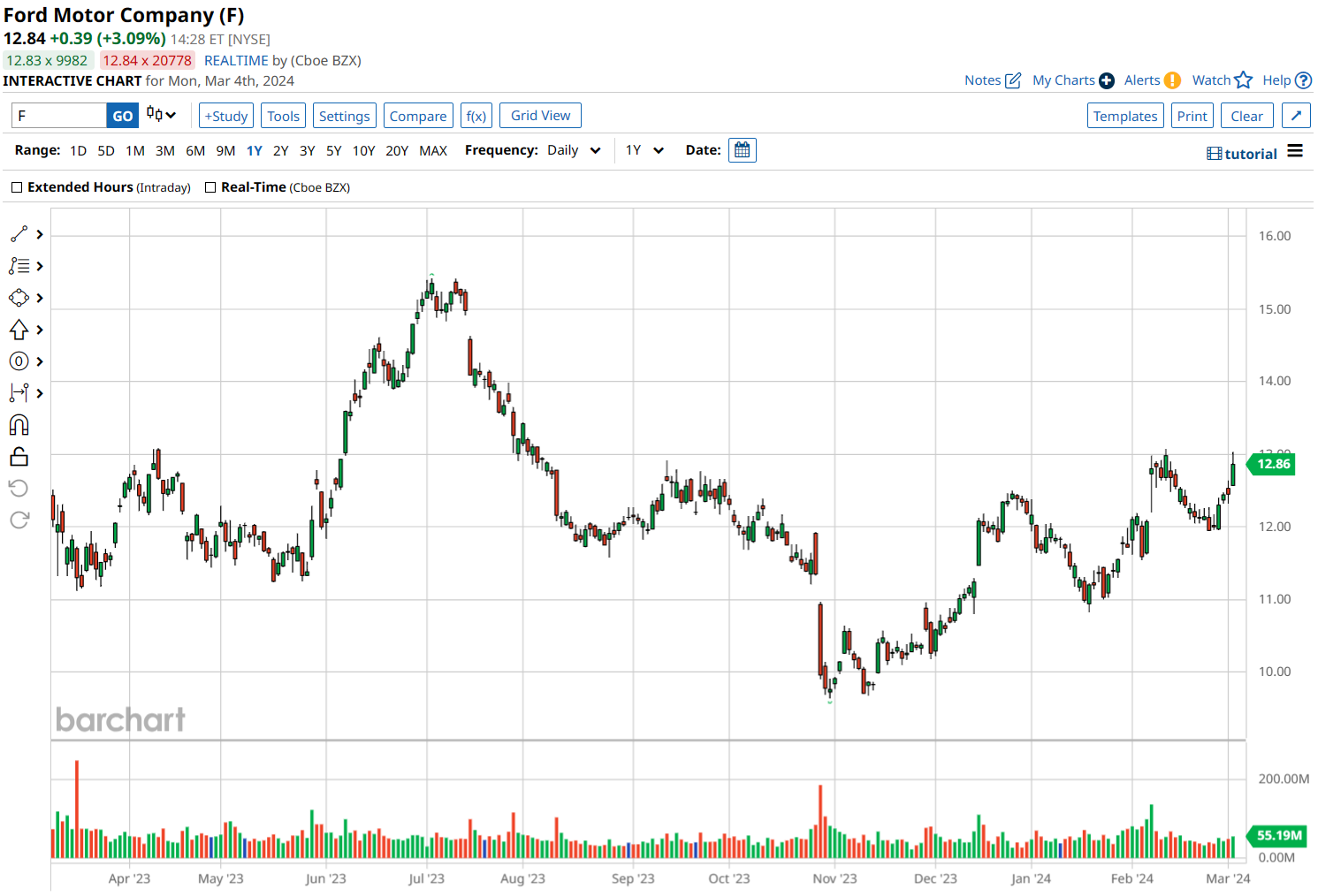Add a study with +Study

point(226,116)
